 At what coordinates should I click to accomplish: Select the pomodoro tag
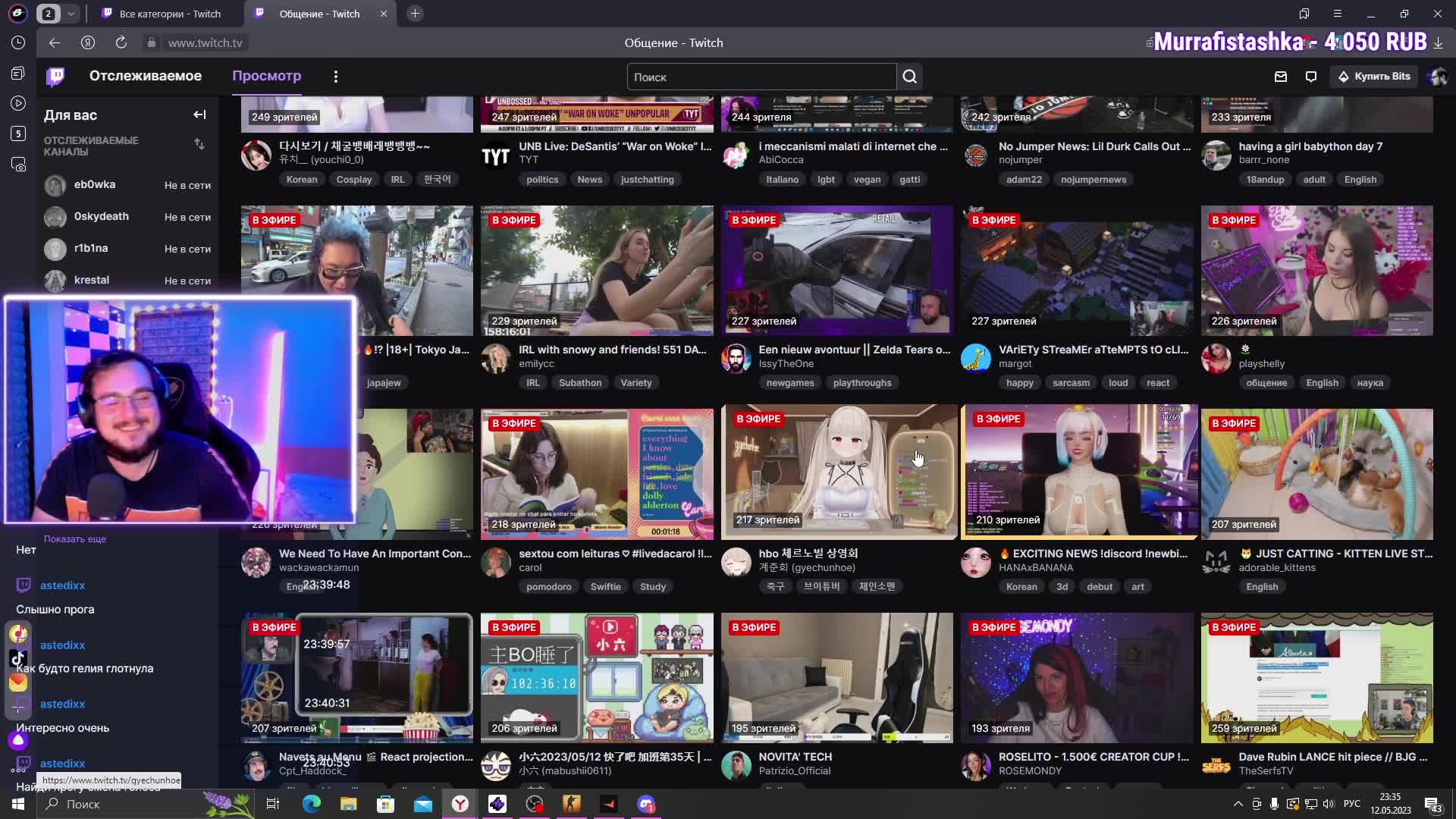[549, 587]
